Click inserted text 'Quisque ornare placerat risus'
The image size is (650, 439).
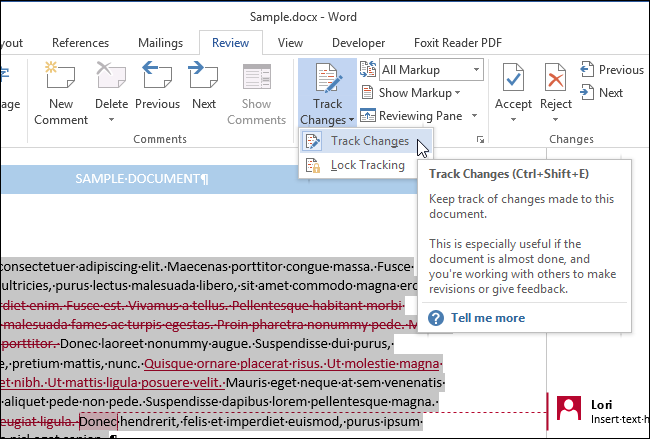[x=233, y=364]
